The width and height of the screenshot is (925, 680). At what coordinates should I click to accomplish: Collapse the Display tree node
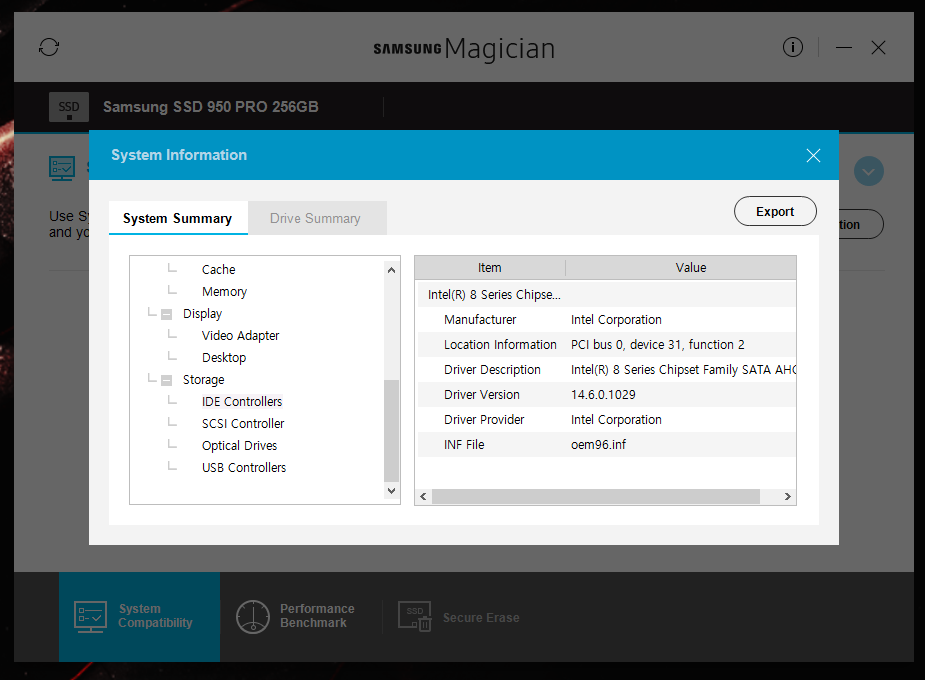pyautogui.click(x=167, y=314)
